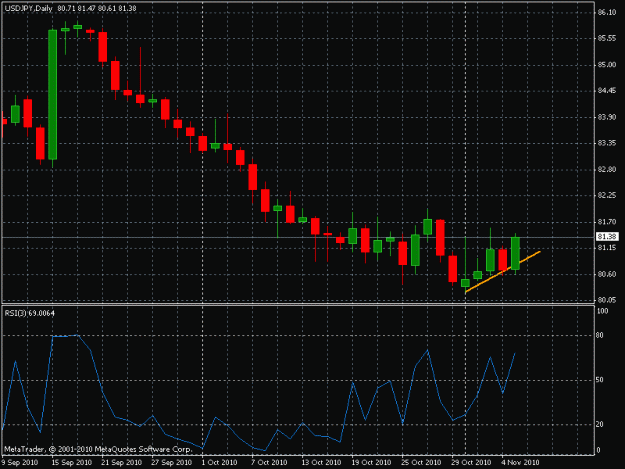Click the 21 Sep 2010 date label
The width and height of the screenshot is (625, 469).
coord(122,462)
